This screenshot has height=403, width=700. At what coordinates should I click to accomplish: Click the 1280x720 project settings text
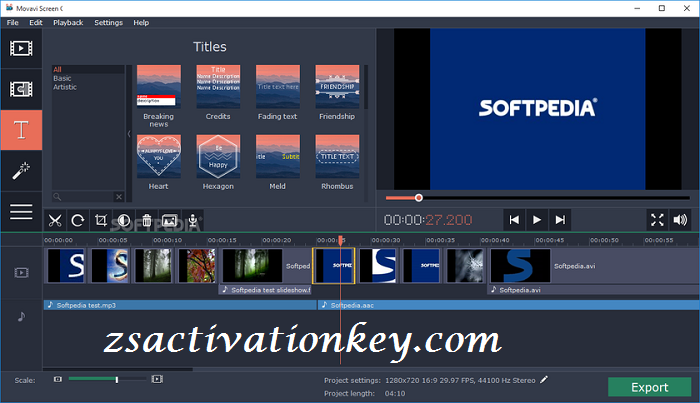pos(460,381)
